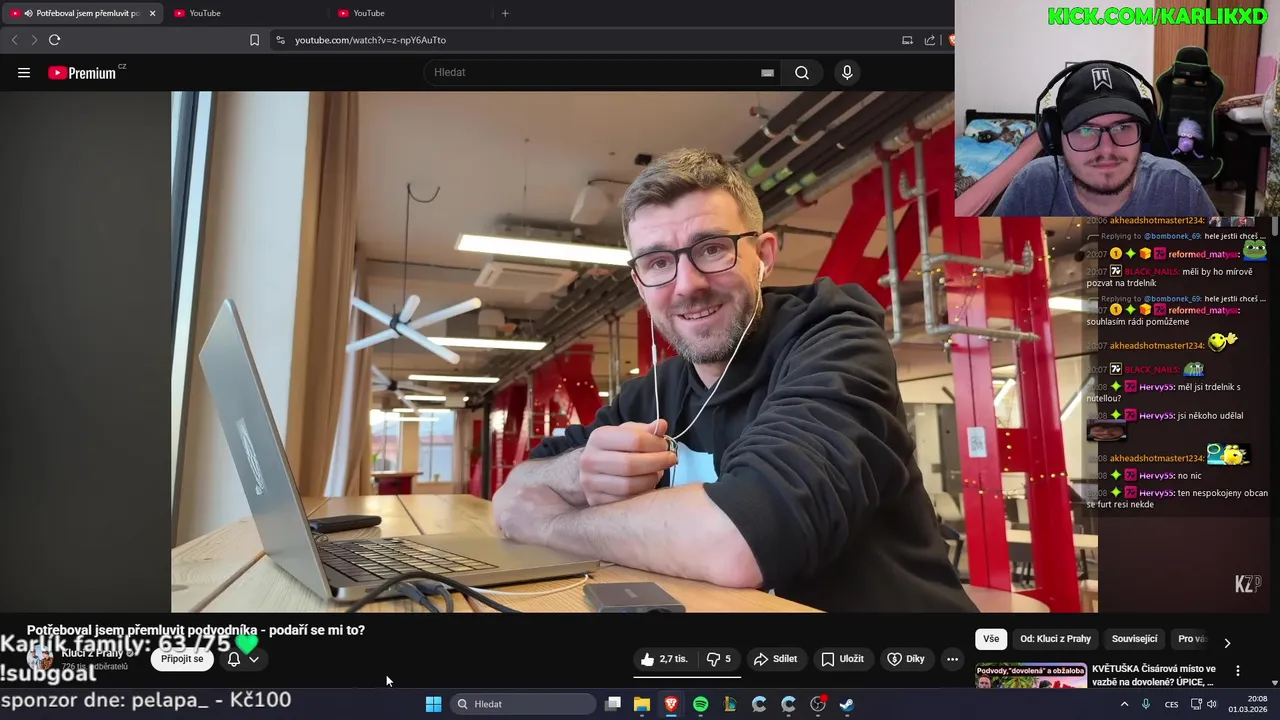Image resolution: width=1280 pixels, height=720 pixels.
Task: View site information icon beside the URL
Action: point(280,40)
